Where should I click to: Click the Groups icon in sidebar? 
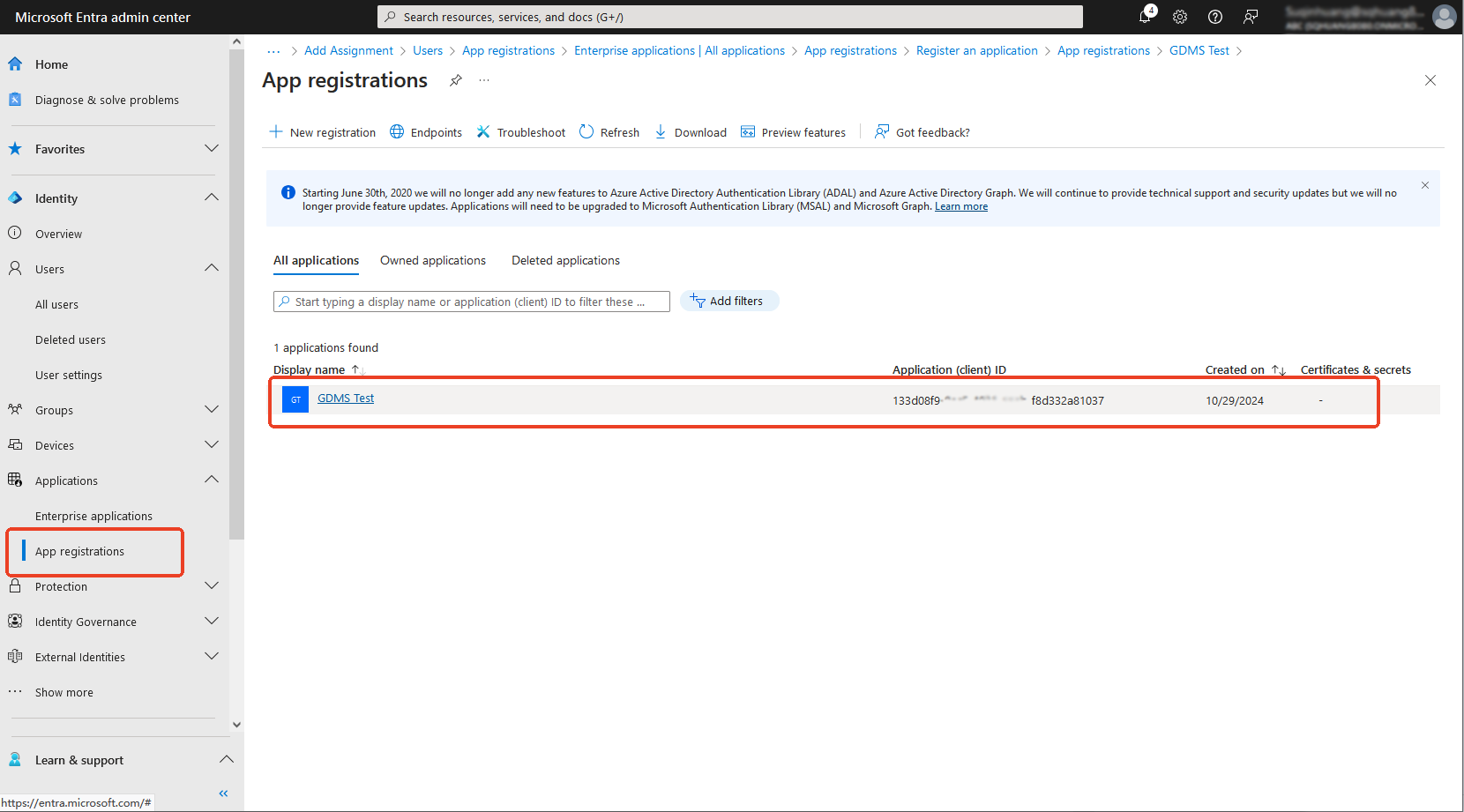point(15,410)
